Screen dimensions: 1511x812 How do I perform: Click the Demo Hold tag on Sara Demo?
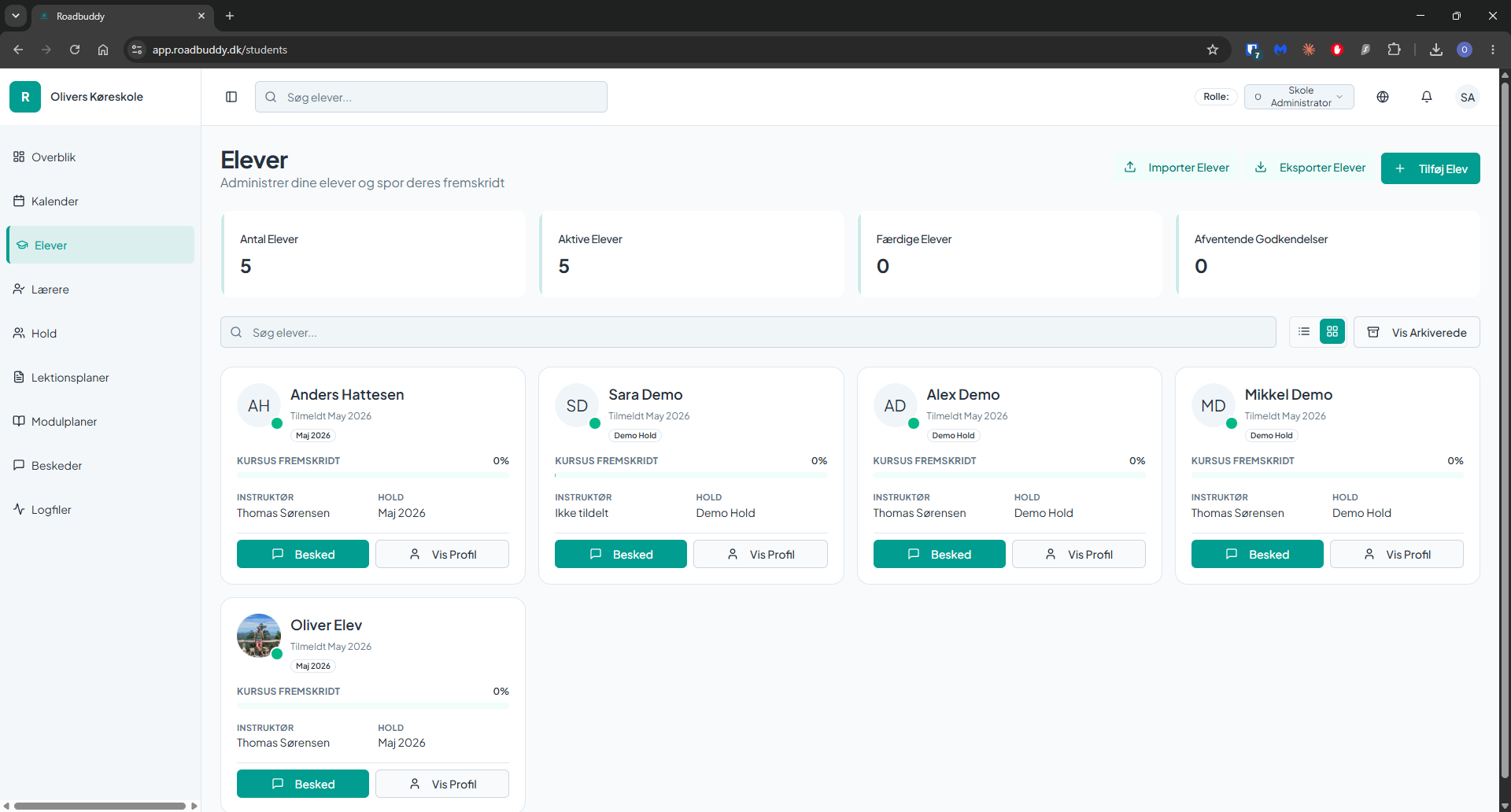click(x=635, y=435)
